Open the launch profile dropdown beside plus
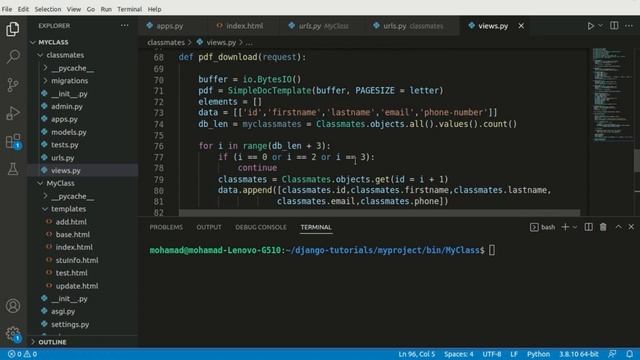The height and width of the screenshot is (360, 640). [x=575, y=227]
